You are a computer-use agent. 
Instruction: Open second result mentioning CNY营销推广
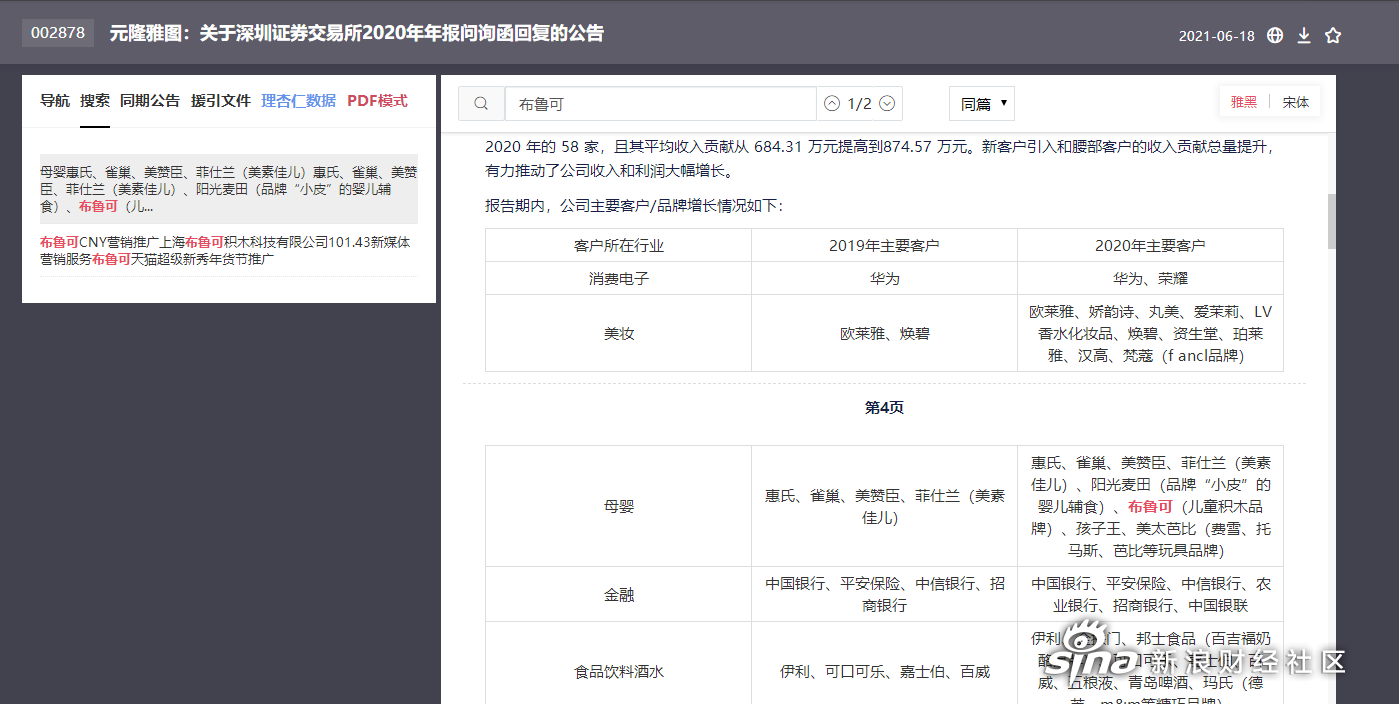(x=229, y=251)
